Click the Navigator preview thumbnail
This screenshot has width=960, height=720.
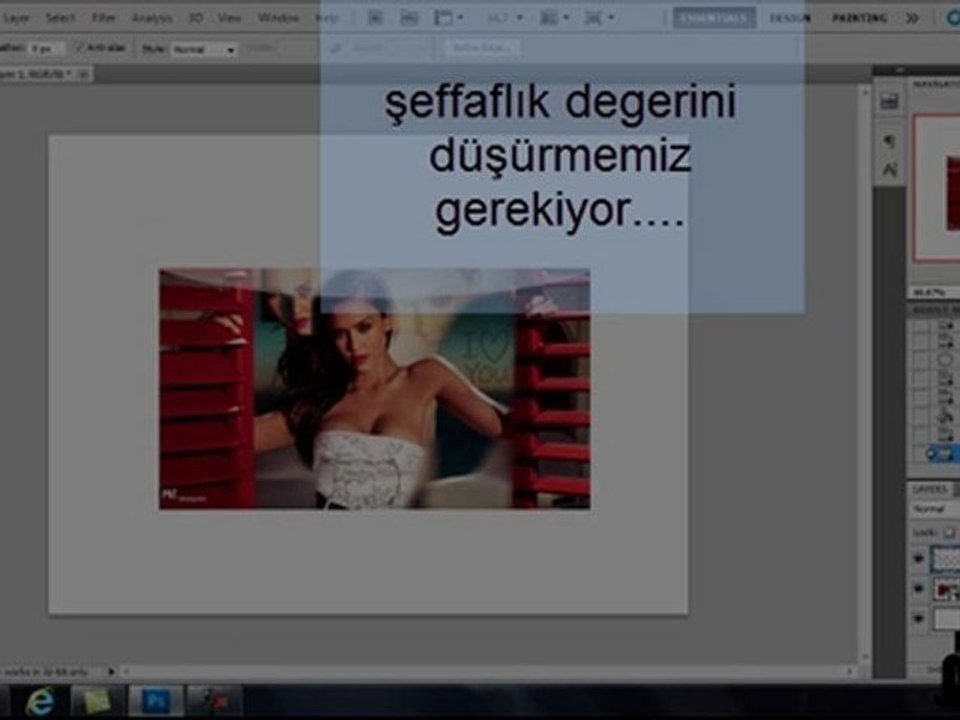pos(937,187)
